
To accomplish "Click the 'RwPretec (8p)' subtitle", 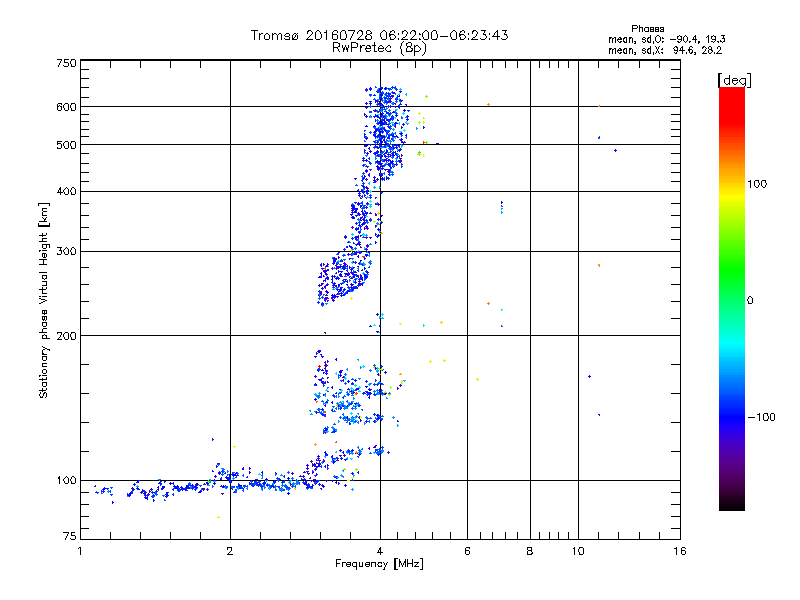I will (379, 48).
